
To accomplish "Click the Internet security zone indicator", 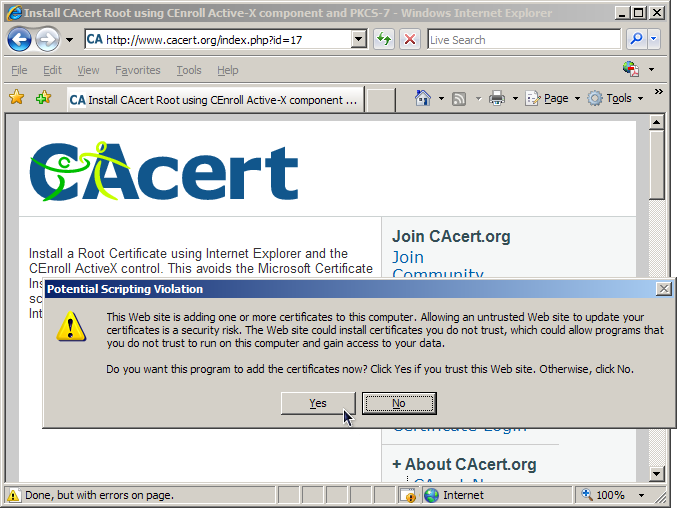I will click(x=497, y=495).
